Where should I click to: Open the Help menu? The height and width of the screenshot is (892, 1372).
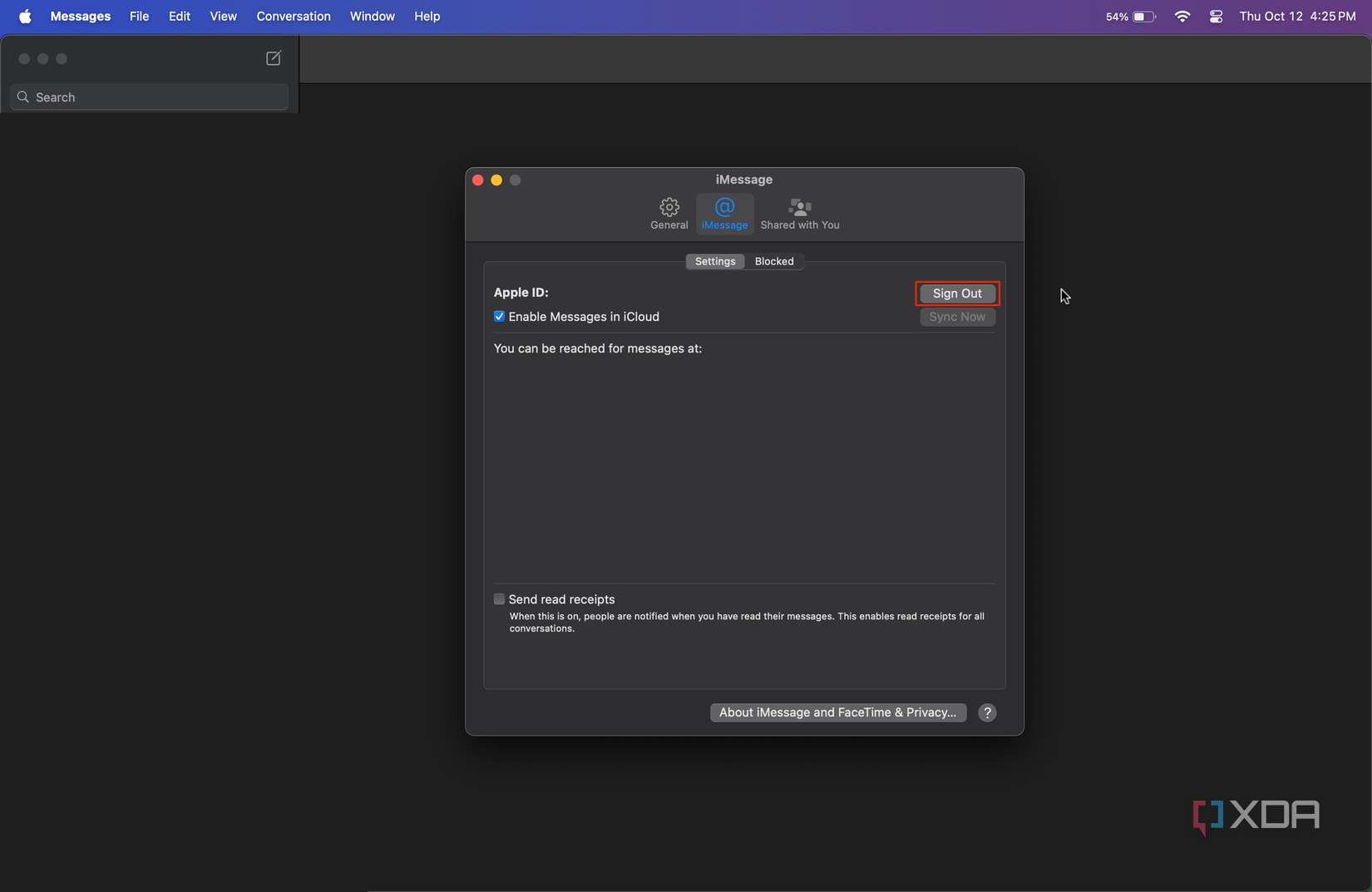427,17
